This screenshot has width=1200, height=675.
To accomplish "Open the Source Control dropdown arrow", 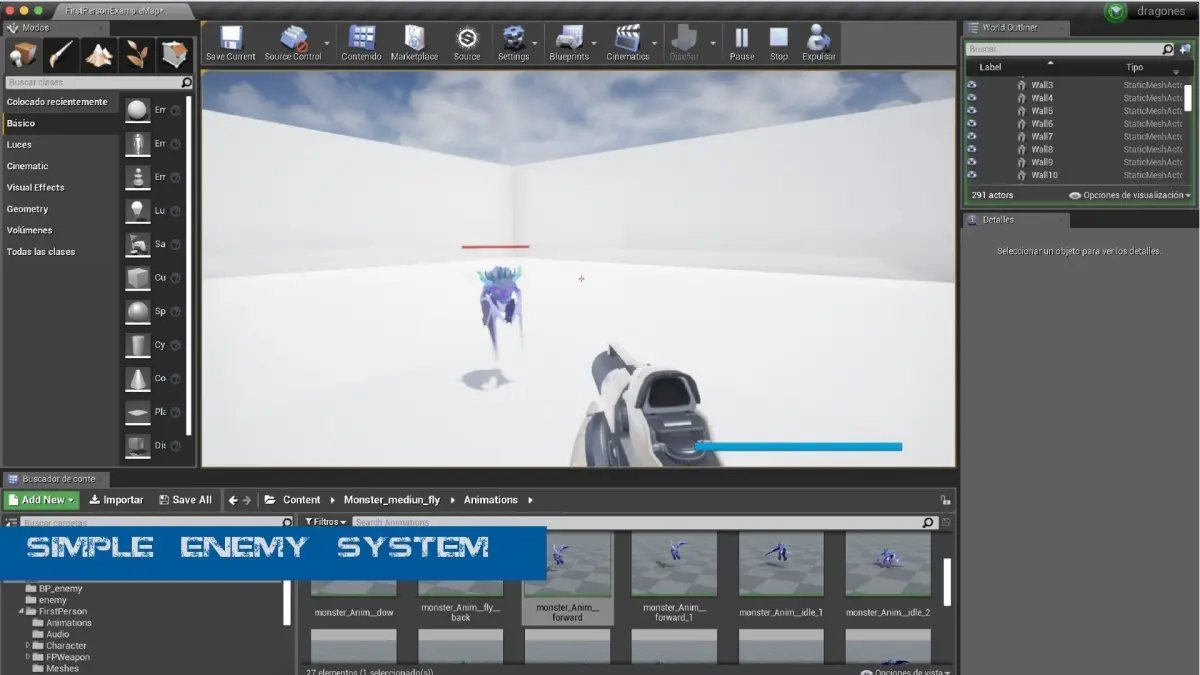I will [327, 43].
